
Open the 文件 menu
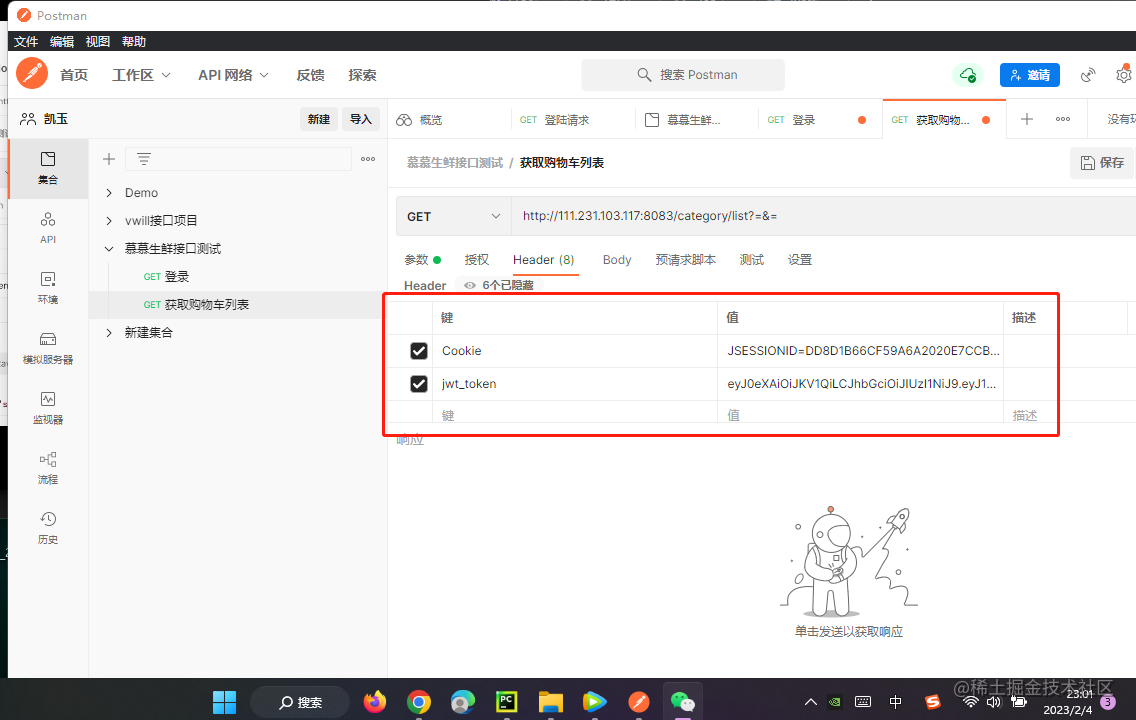click(26, 41)
